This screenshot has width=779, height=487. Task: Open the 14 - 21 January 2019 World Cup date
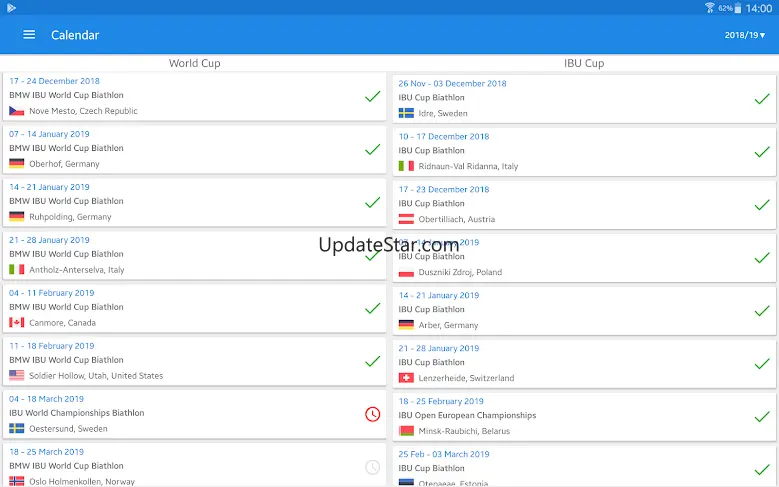pos(49,187)
